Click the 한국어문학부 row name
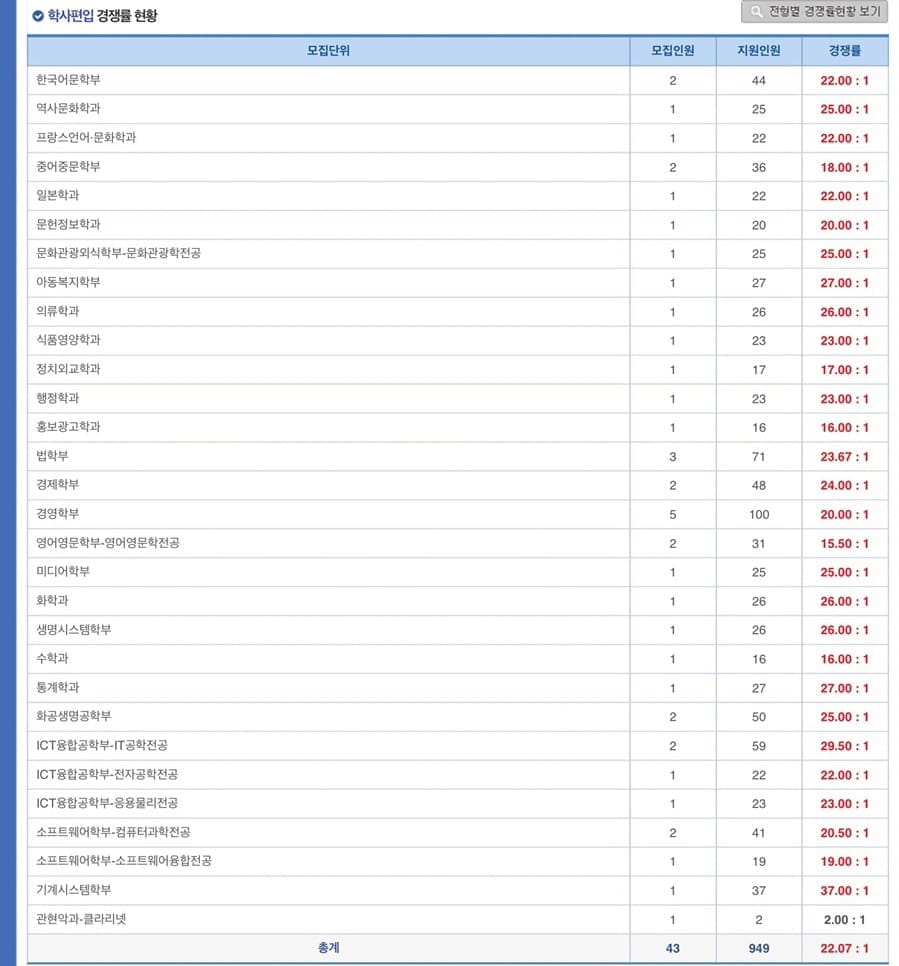The width and height of the screenshot is (899, 966). coord(68,80)
